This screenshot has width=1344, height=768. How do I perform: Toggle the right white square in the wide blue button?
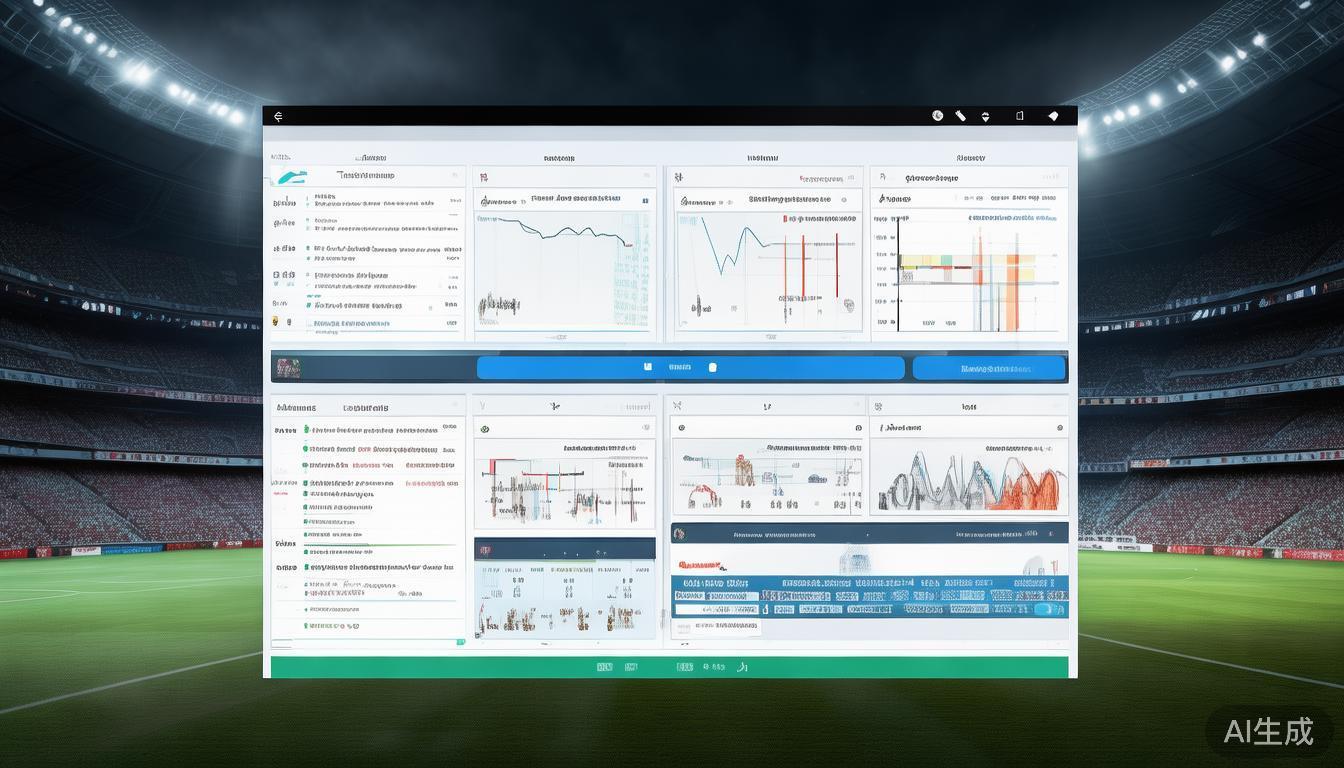[712, 367]
